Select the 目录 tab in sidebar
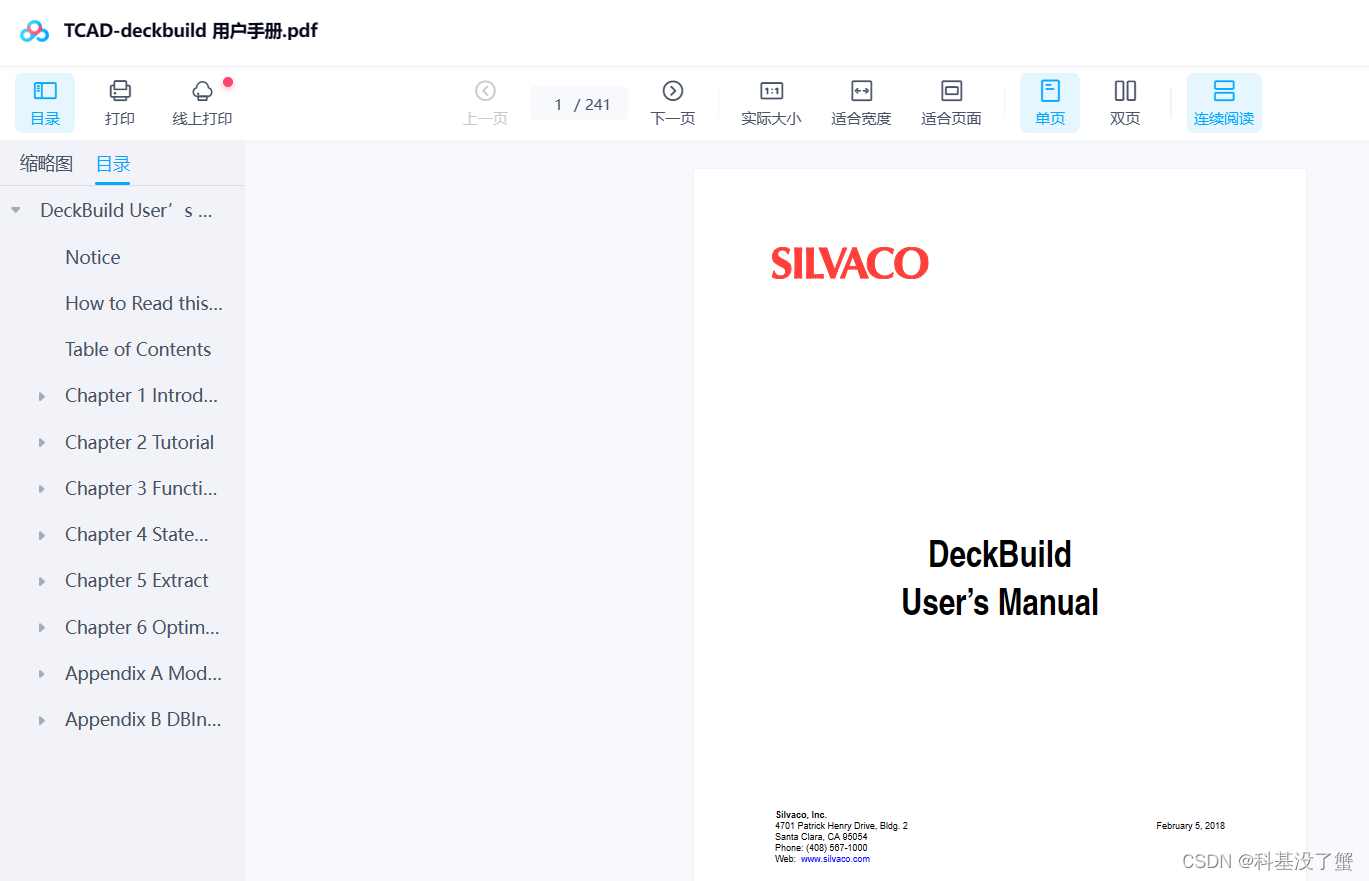Image resolution: width=1369 pixels, height=881 pixels. point(113,164)
